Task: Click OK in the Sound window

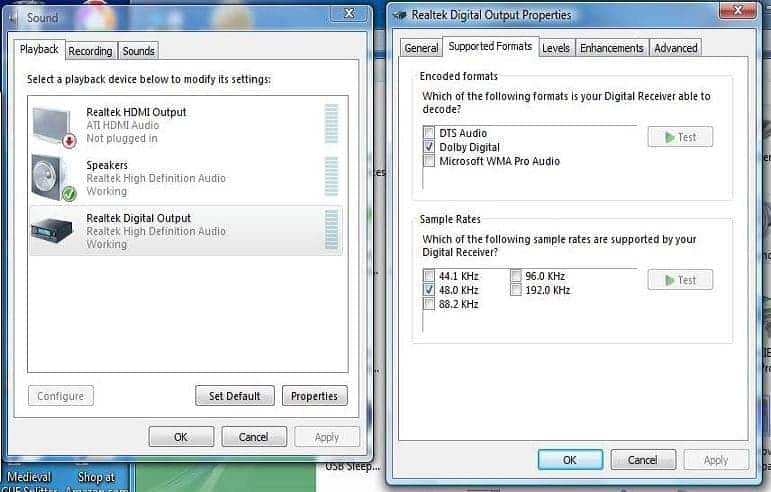Action: click(181, 437)
